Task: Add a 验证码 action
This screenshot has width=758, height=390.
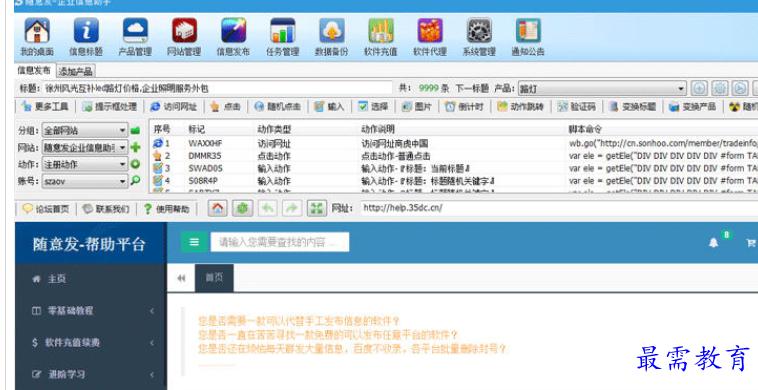Action: 577,106
